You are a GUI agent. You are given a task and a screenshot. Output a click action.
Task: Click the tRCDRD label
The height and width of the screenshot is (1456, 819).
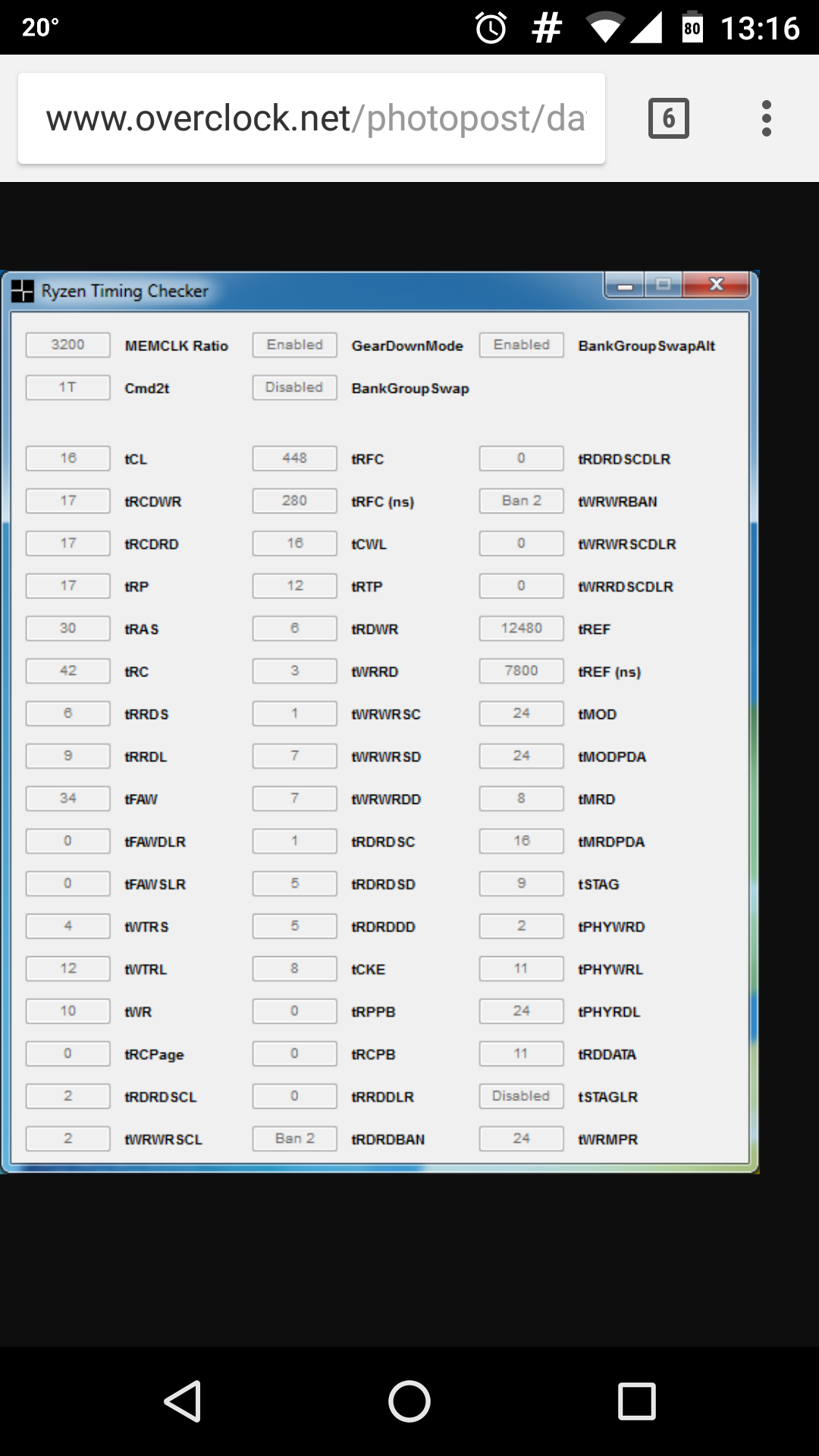152,544
